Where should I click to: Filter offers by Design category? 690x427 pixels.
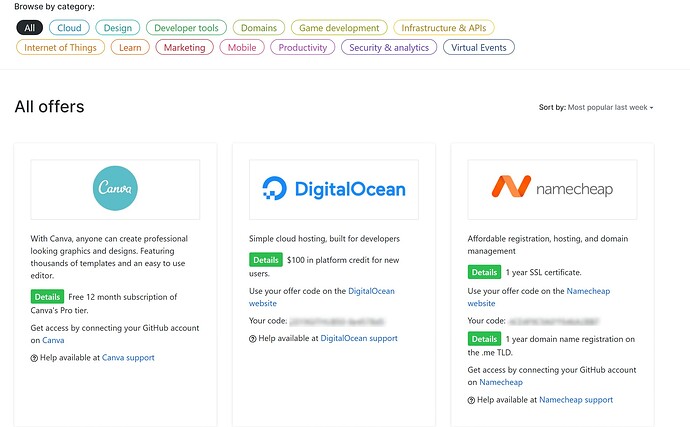[117, 28]
